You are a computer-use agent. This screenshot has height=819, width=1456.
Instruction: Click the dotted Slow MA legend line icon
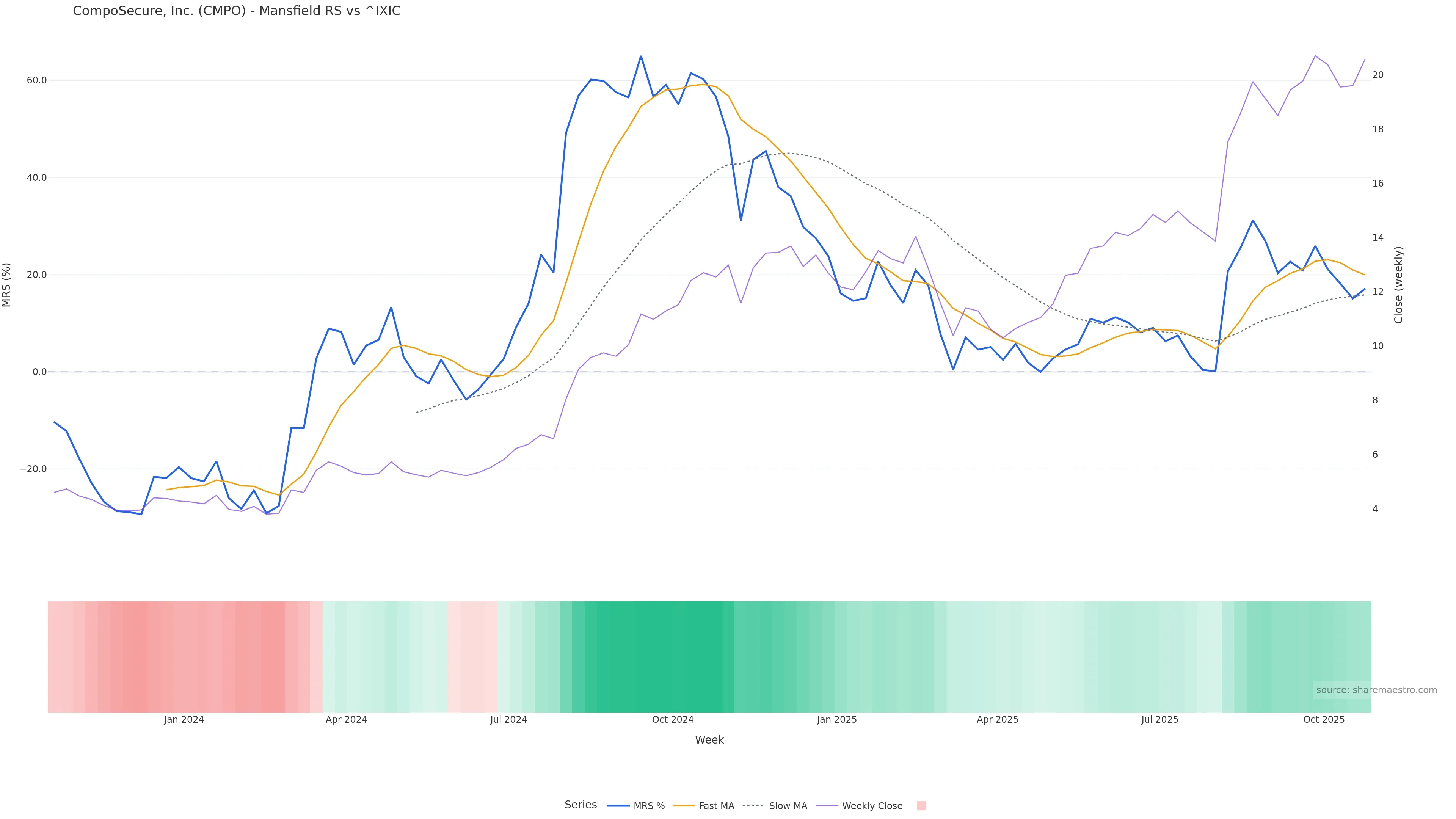[753, 806]
